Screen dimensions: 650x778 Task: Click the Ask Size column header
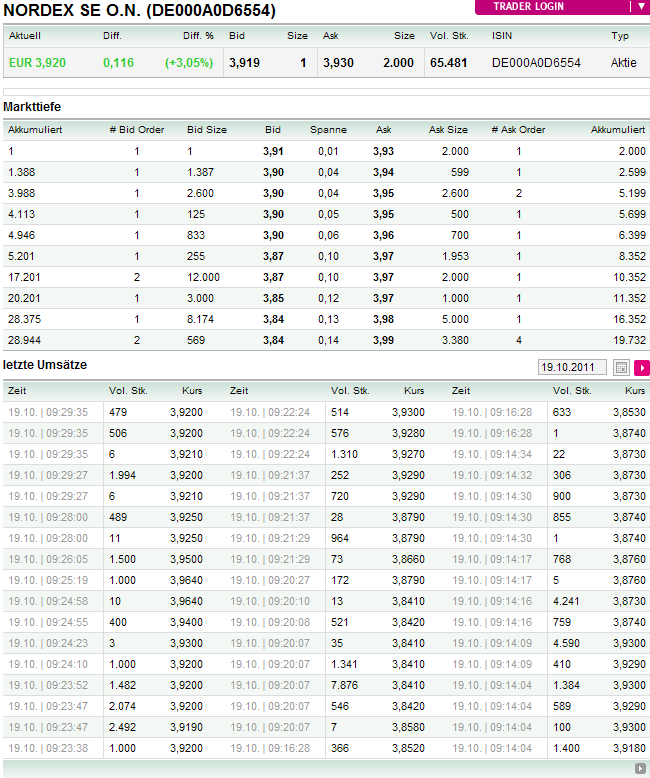click(x=448, y=130)
